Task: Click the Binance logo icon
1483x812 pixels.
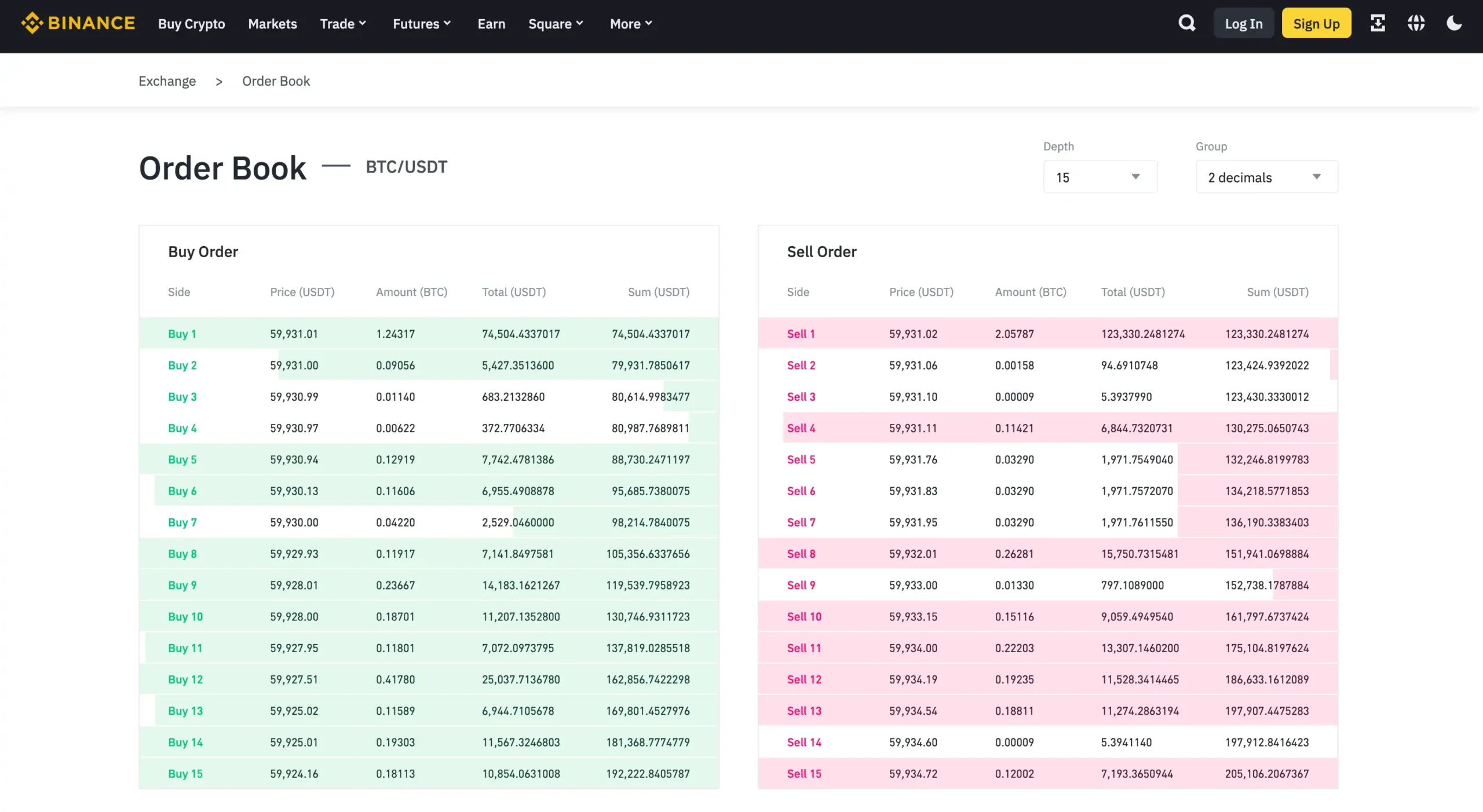Action: (x=32, y=23)
